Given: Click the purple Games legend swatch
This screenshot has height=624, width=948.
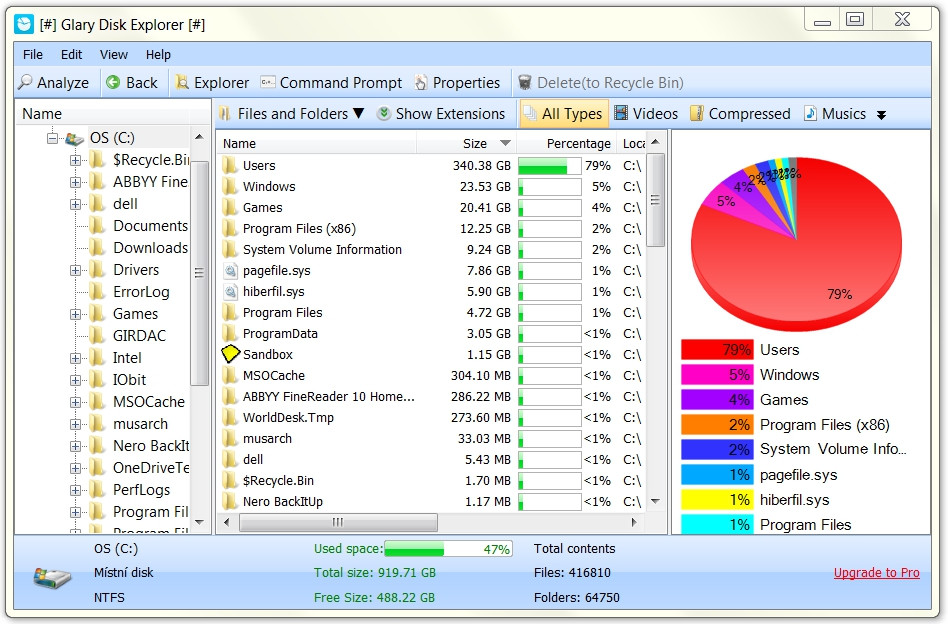Looking at the screenshot, I should point(717,400).
